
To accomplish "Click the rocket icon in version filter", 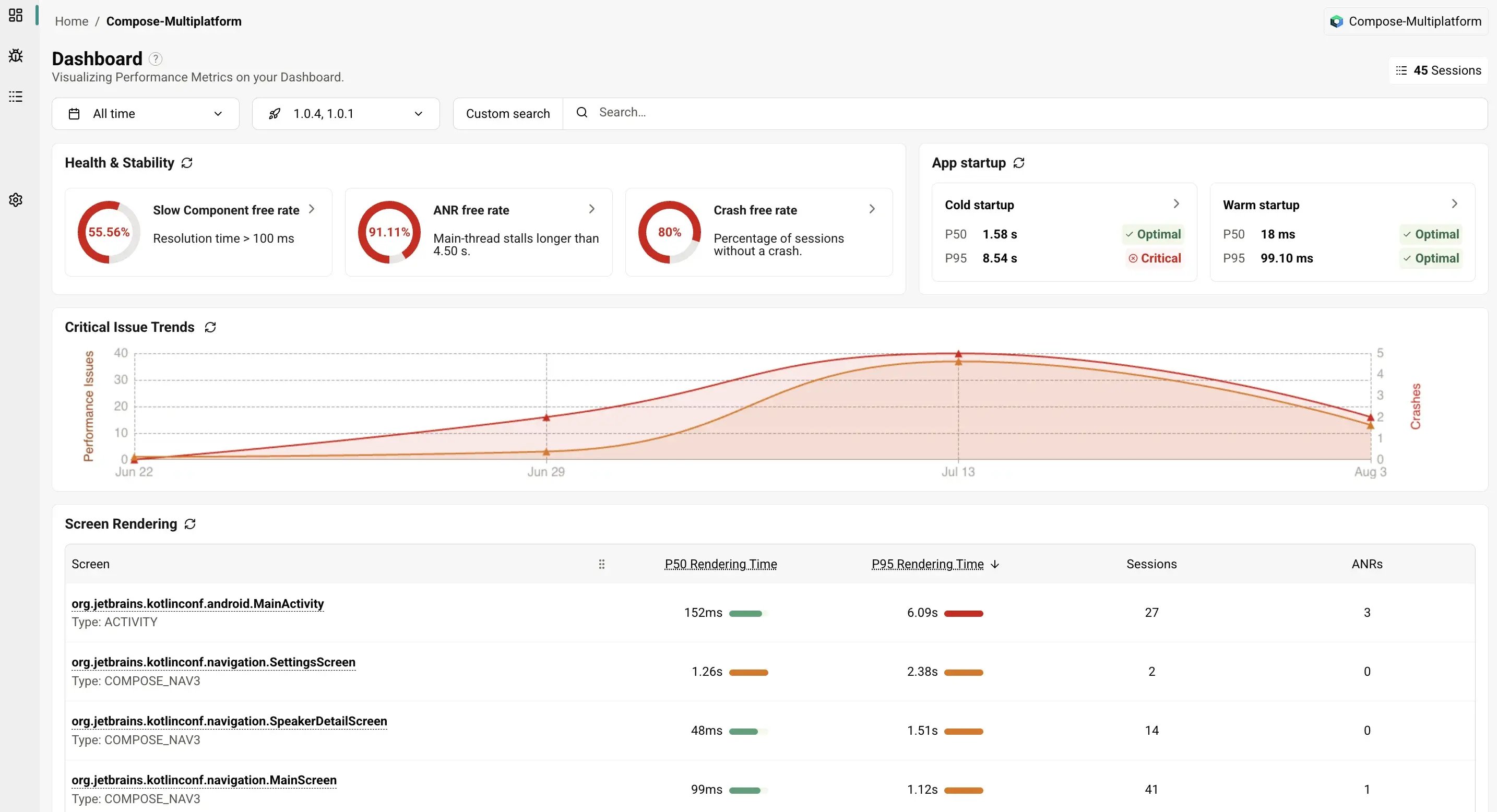I will pos(275,114).
